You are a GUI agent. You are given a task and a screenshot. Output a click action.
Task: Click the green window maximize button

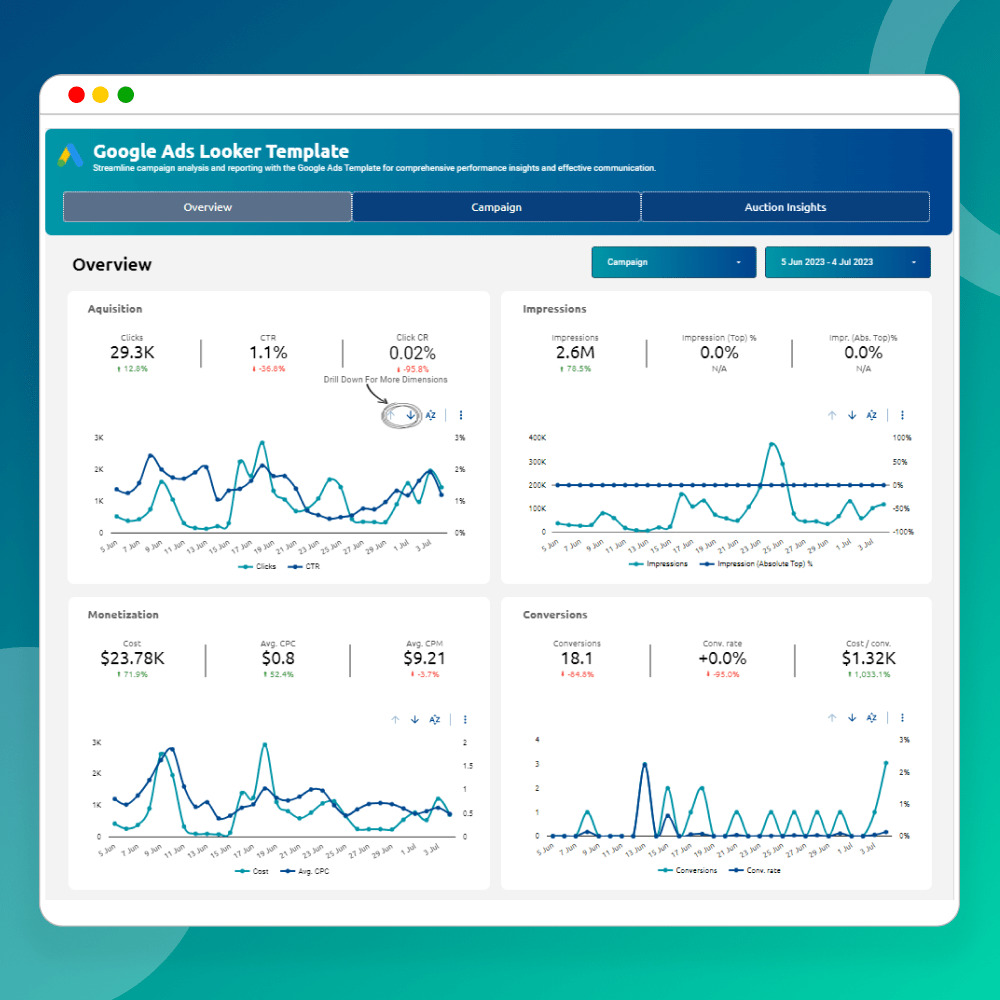pyautogui.click(x=126, y=95)
